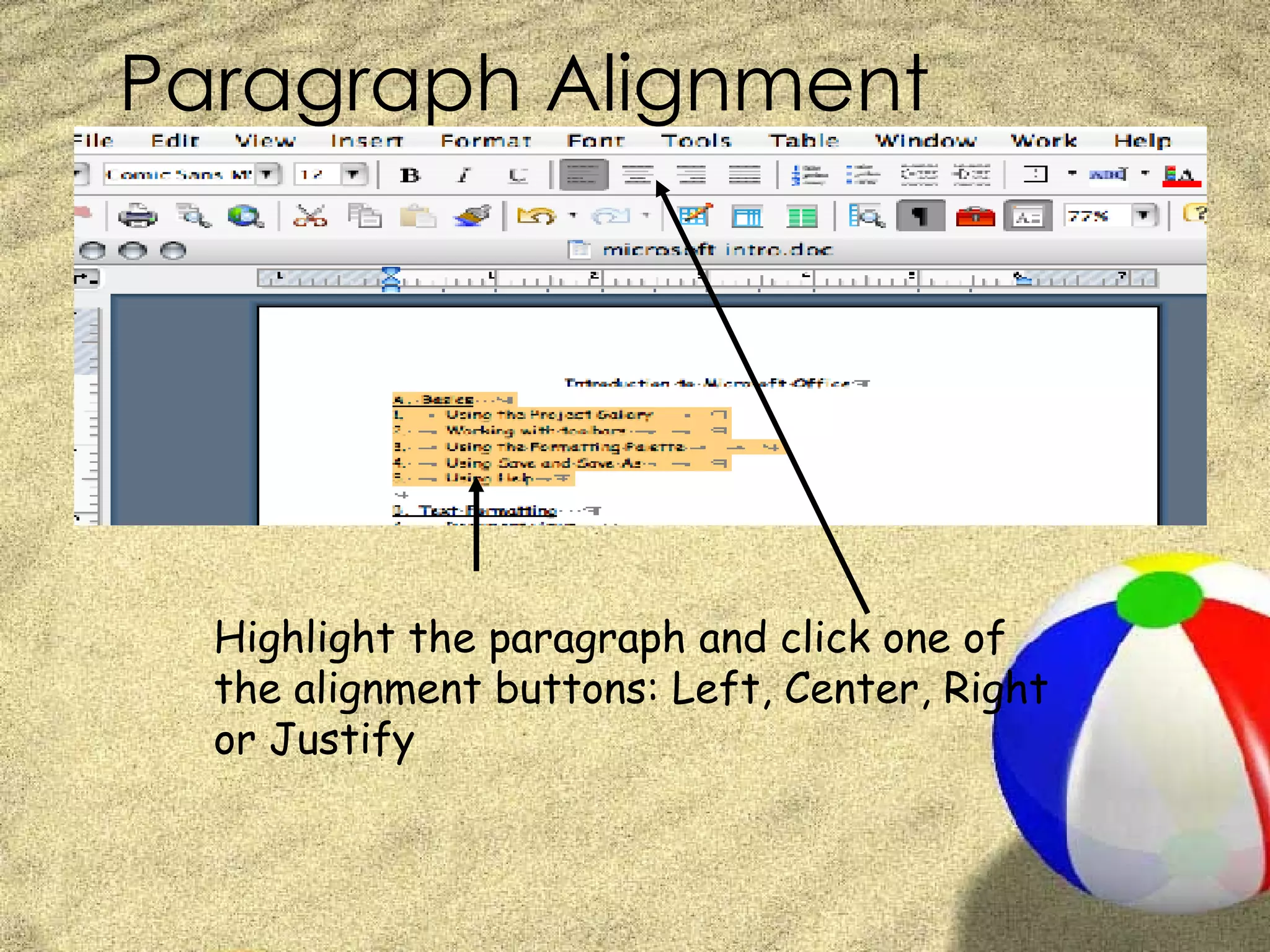Click the Undo arrow icon
Screen dimensions: 1270x952
(x=536, y=216)
